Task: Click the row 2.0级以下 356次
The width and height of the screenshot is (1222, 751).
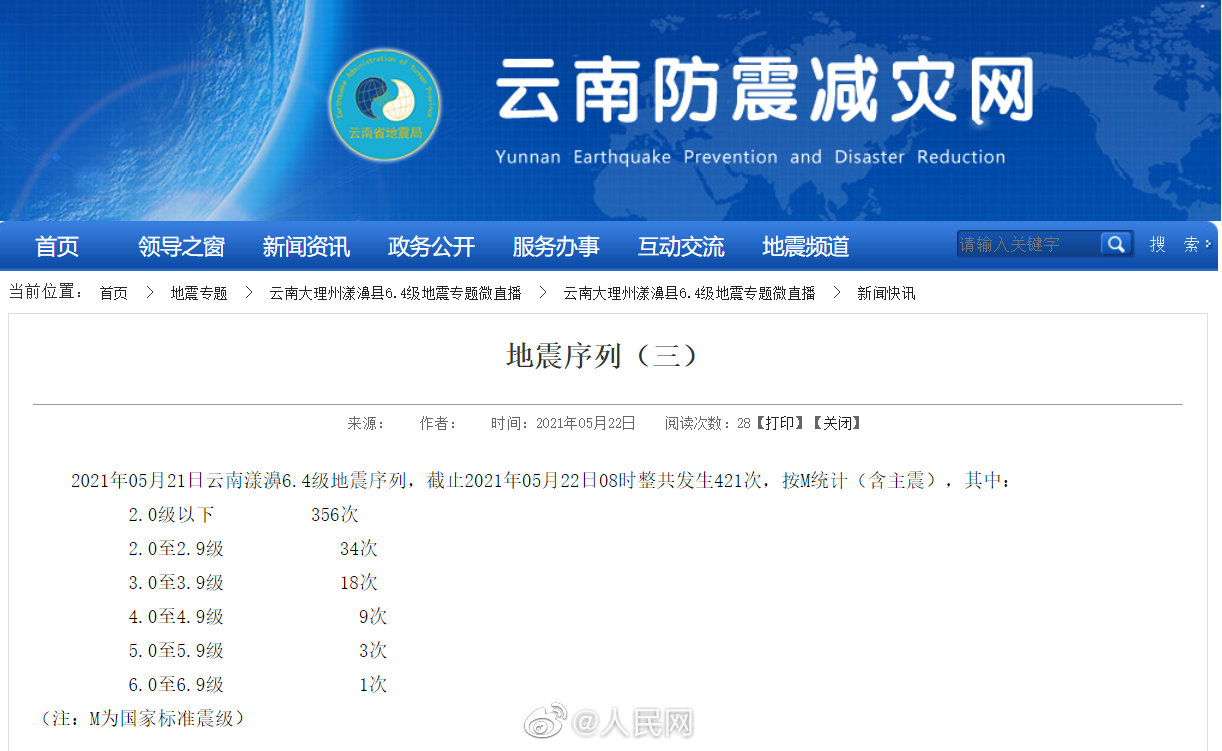Action: coord(243,515)
